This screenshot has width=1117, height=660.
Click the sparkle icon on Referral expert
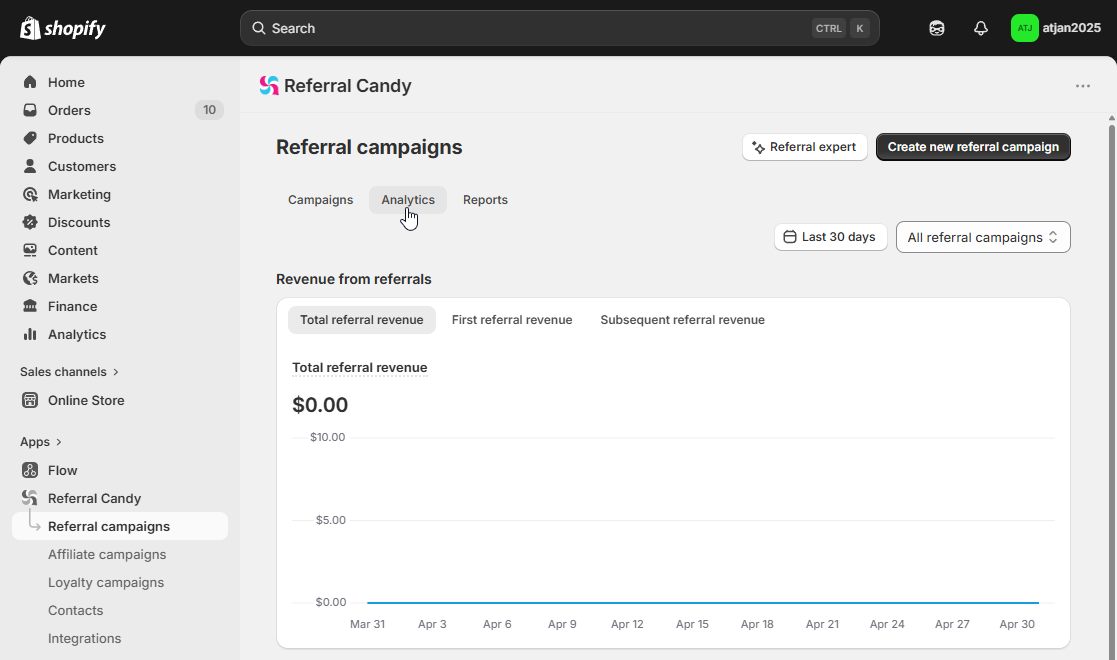pos(758,147)
